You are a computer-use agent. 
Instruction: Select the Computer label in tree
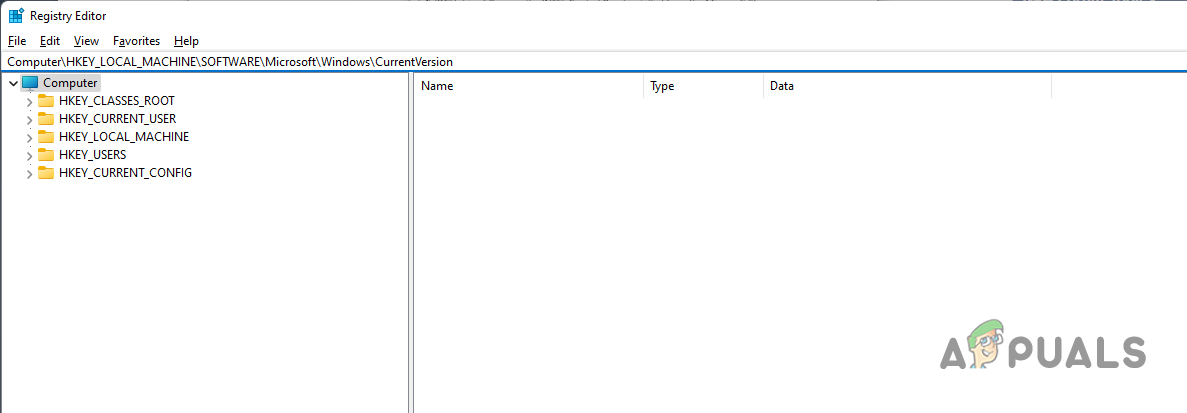pyautogui.click(x=70, y=83)
